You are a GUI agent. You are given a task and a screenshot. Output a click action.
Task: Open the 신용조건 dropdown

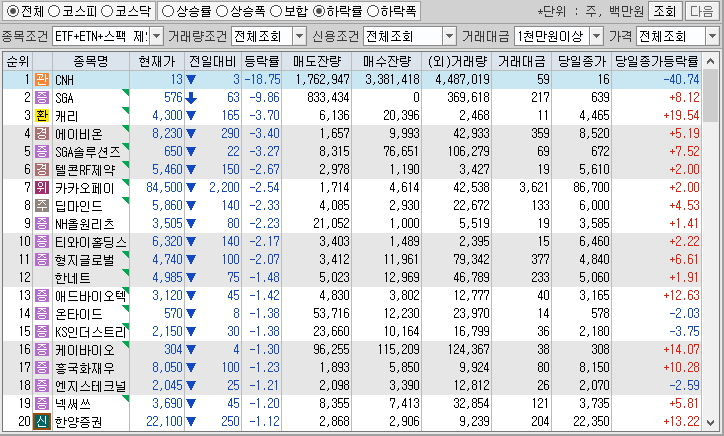450,36
